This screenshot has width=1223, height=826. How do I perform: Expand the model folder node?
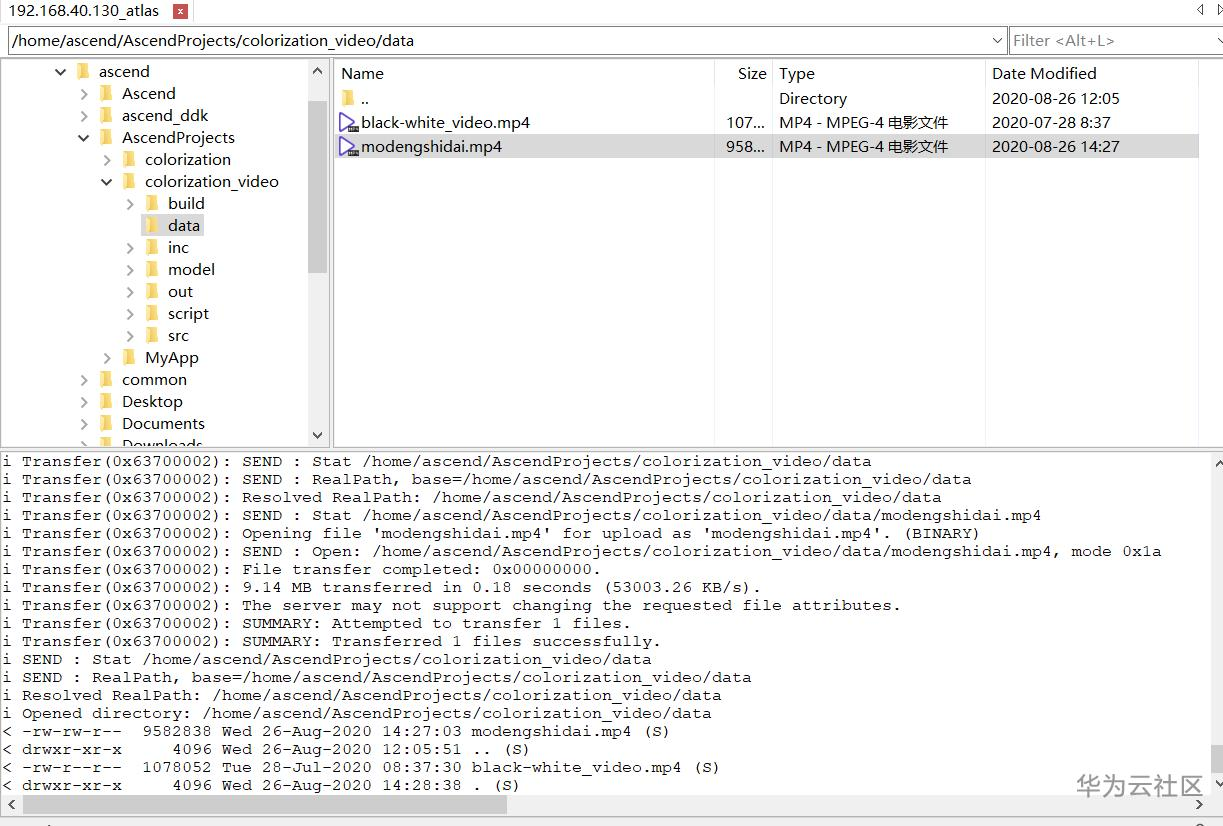click(x=130, y=270)
